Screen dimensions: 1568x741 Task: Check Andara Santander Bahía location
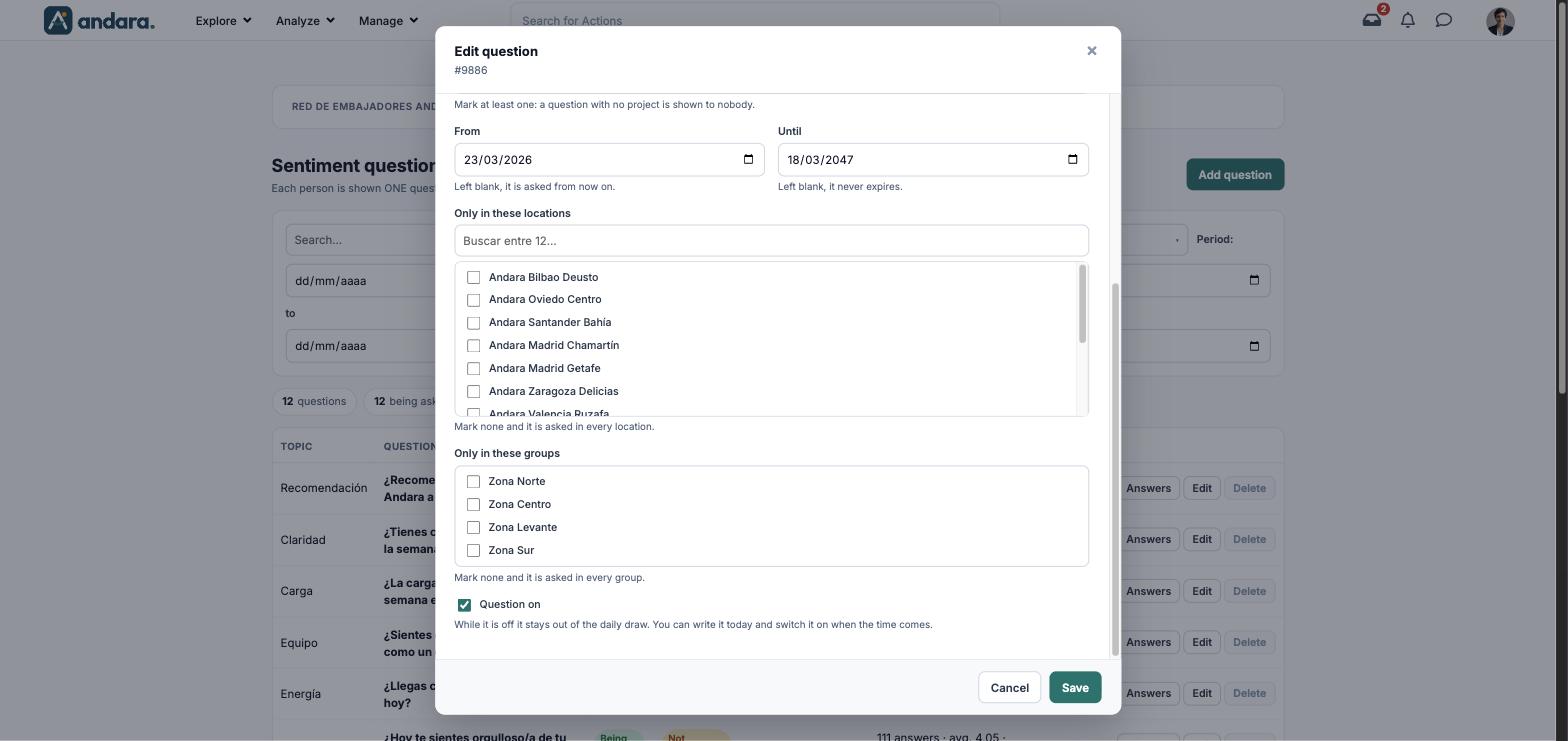[x=474, y=323]
